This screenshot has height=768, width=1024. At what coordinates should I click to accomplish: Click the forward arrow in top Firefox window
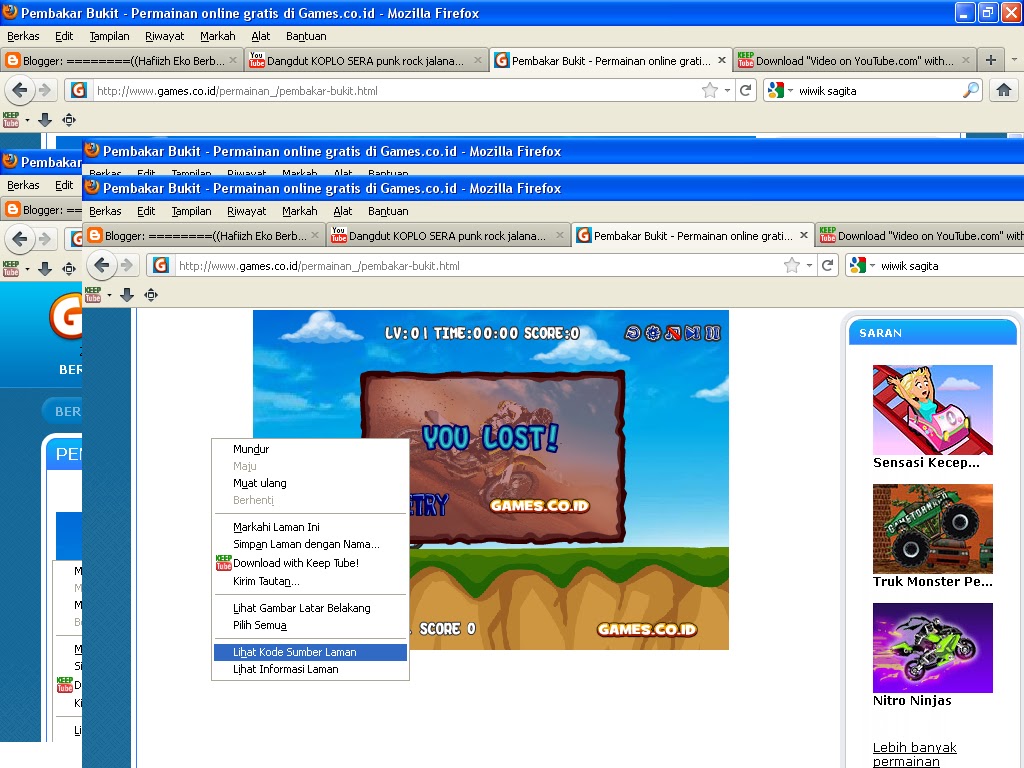click(44, 90)
